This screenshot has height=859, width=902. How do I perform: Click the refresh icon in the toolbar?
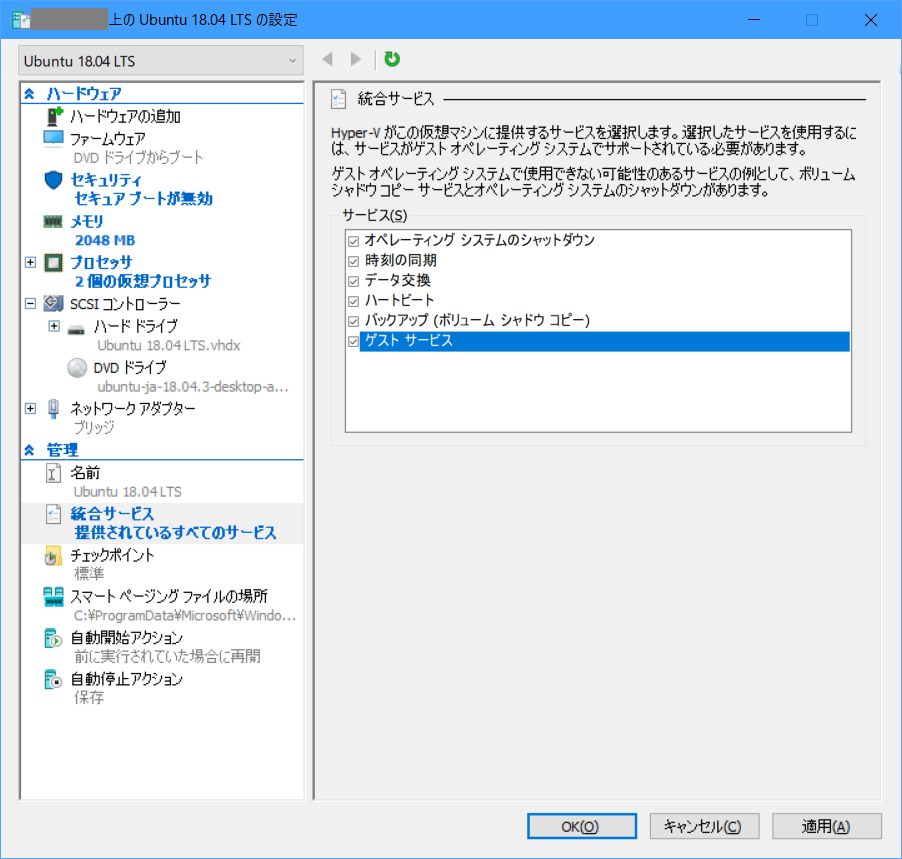[391, 59]
